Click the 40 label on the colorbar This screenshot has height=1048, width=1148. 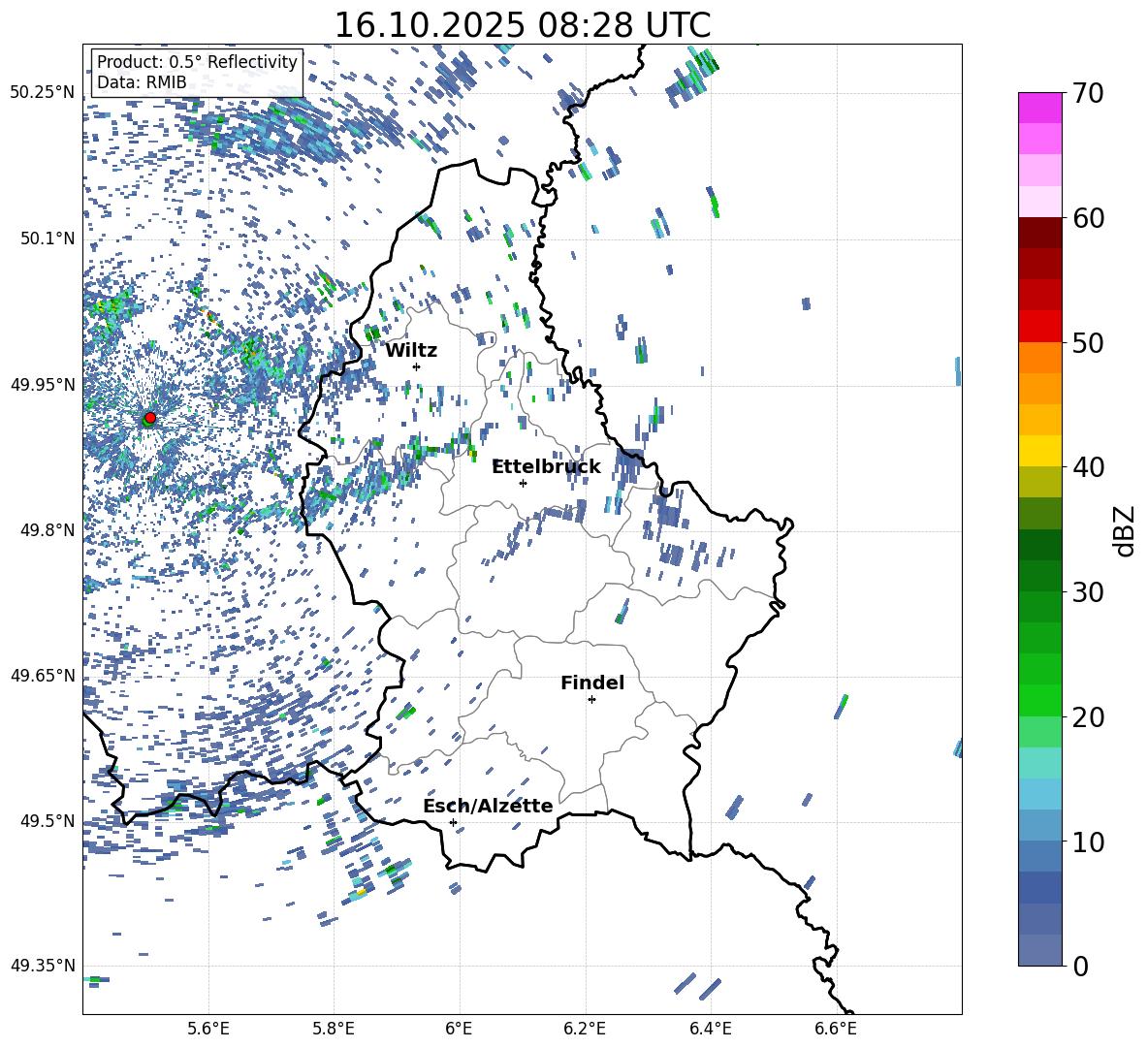pyautogui.click(x=1088, y=467)
